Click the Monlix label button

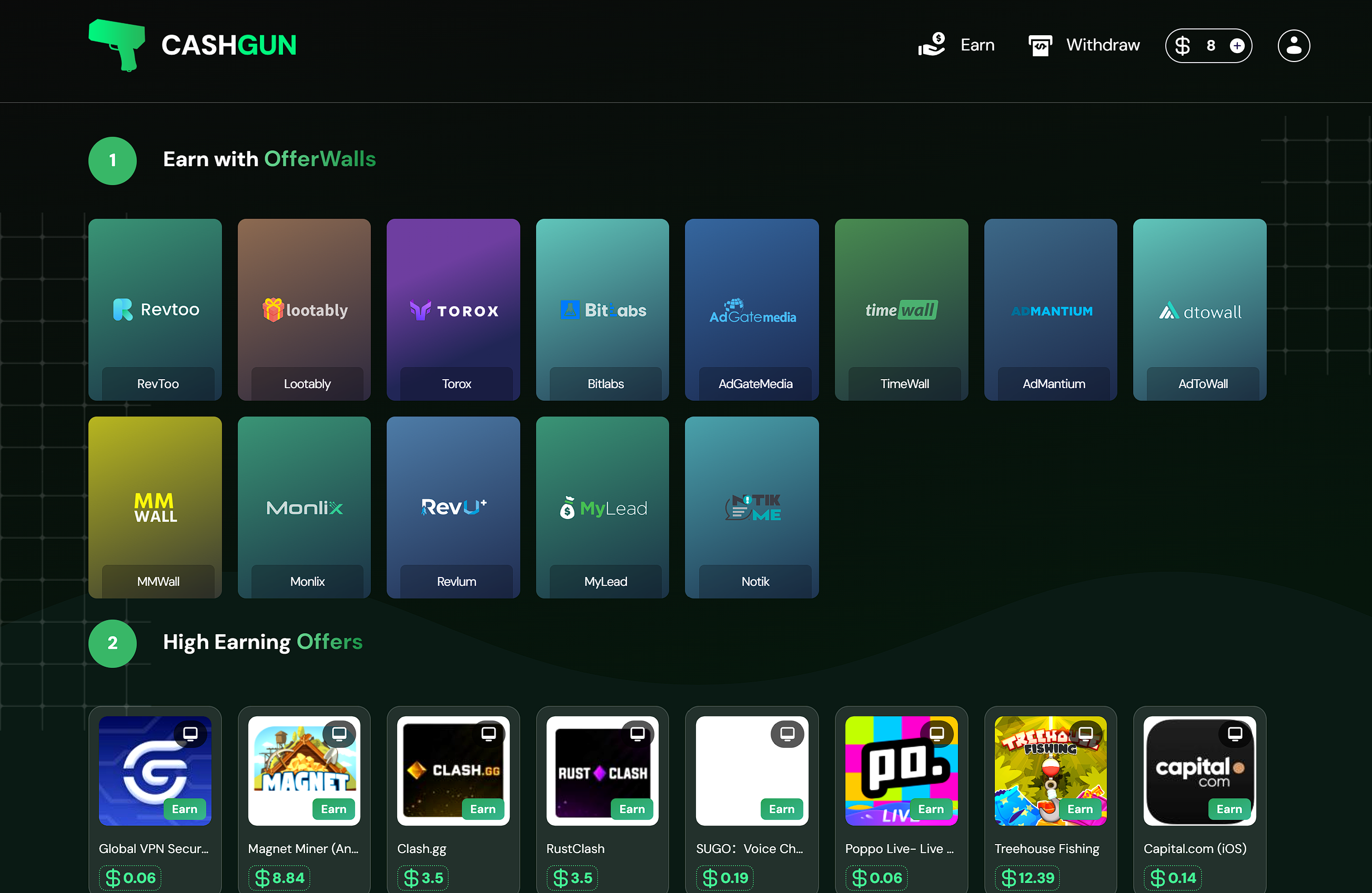pos(307,581)
